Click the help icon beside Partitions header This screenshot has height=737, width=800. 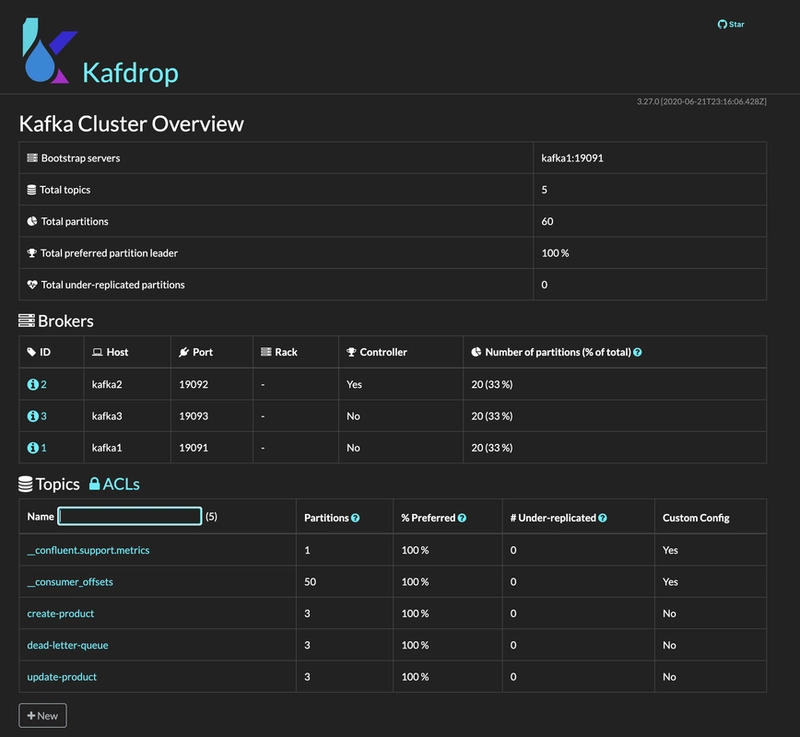coord(356,518)
